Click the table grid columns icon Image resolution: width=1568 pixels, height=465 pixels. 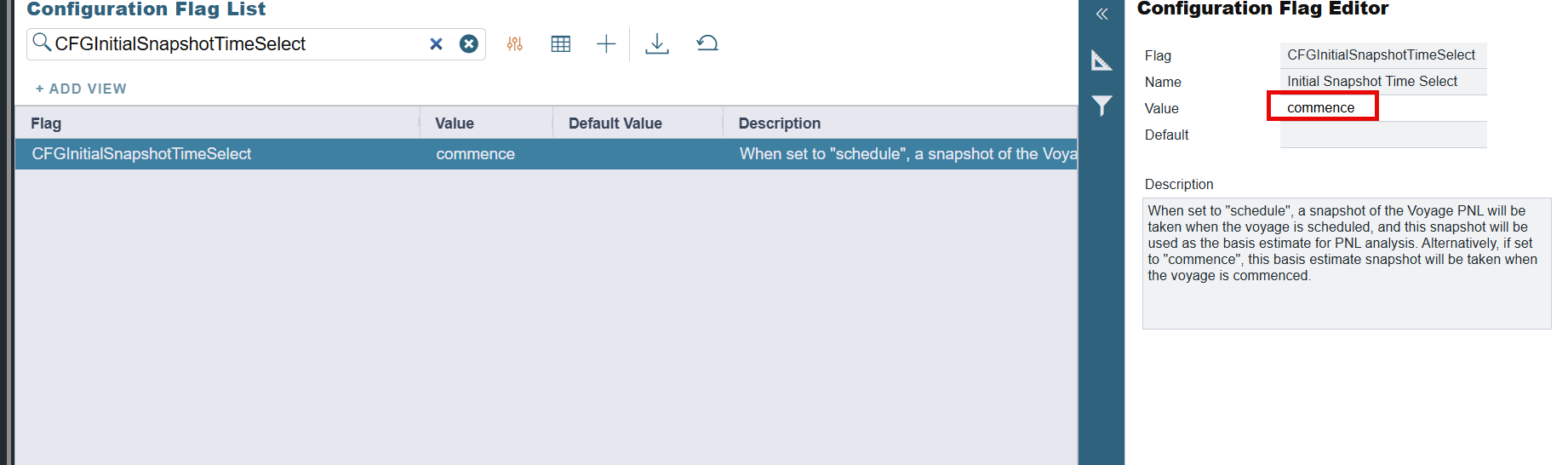560,43
